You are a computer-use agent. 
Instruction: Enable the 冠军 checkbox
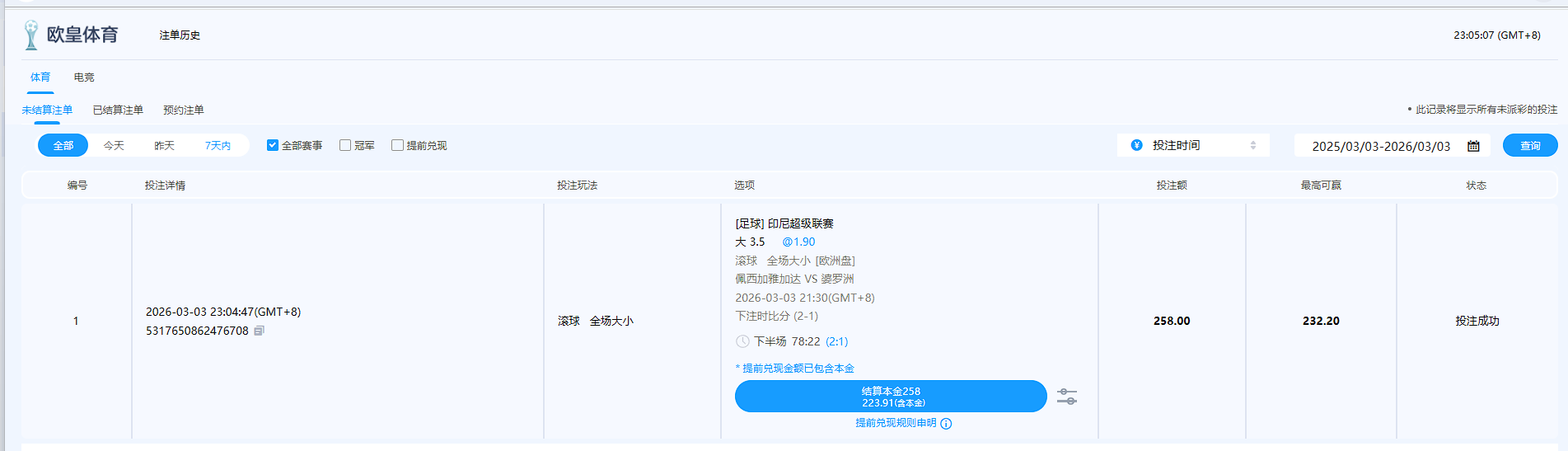(x=345, y=145)
